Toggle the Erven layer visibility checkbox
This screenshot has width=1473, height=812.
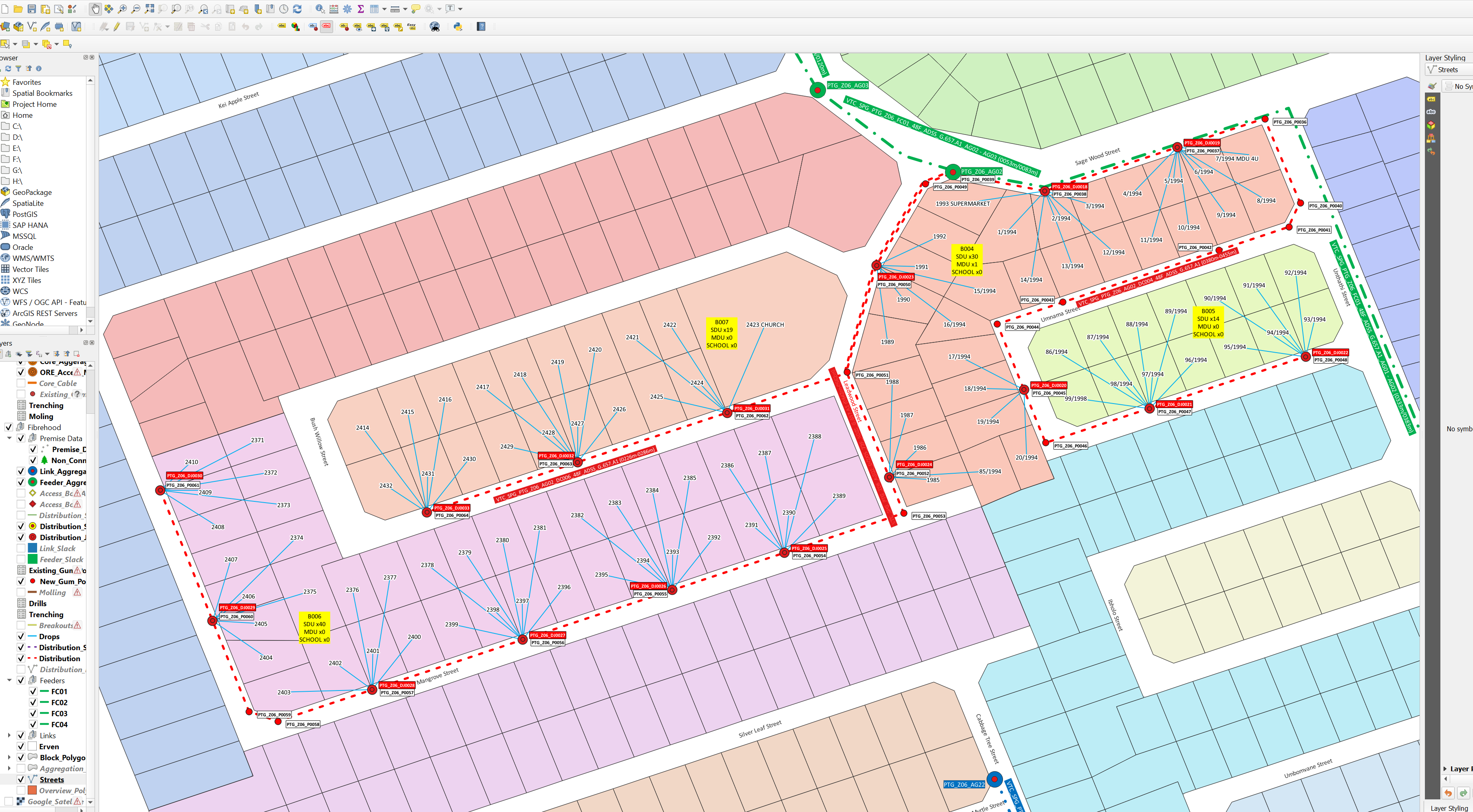tap(21, 746)
